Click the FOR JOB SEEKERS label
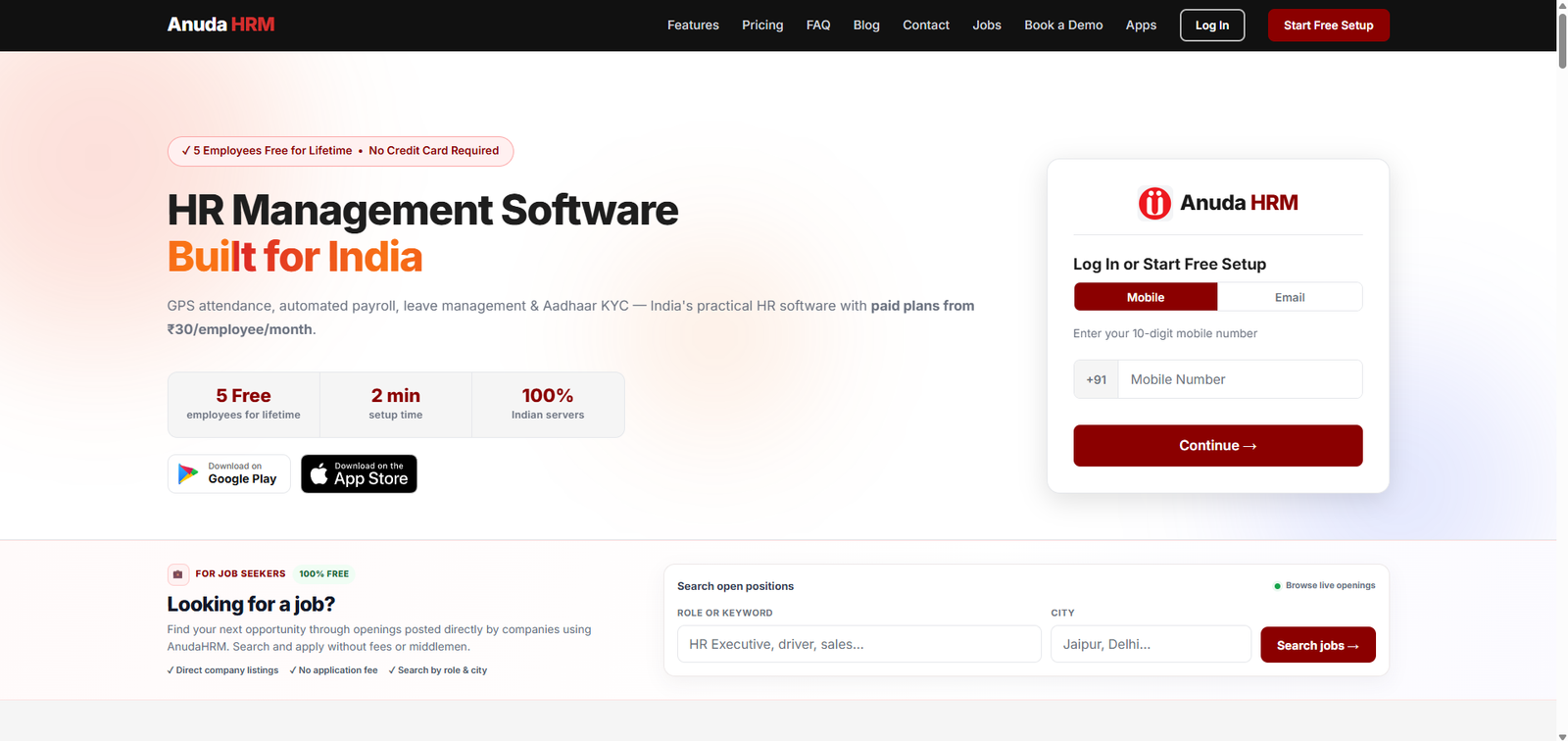 pos(240,574)
